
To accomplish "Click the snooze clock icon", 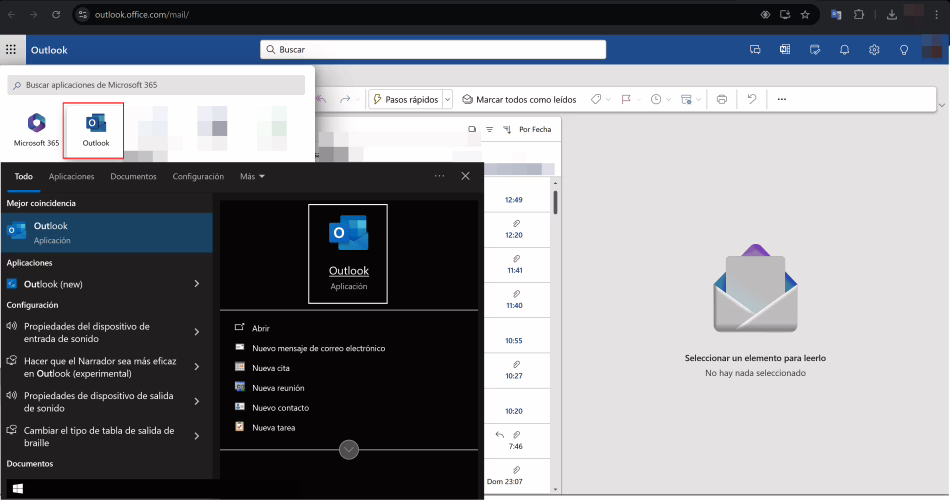I will 656,99.
